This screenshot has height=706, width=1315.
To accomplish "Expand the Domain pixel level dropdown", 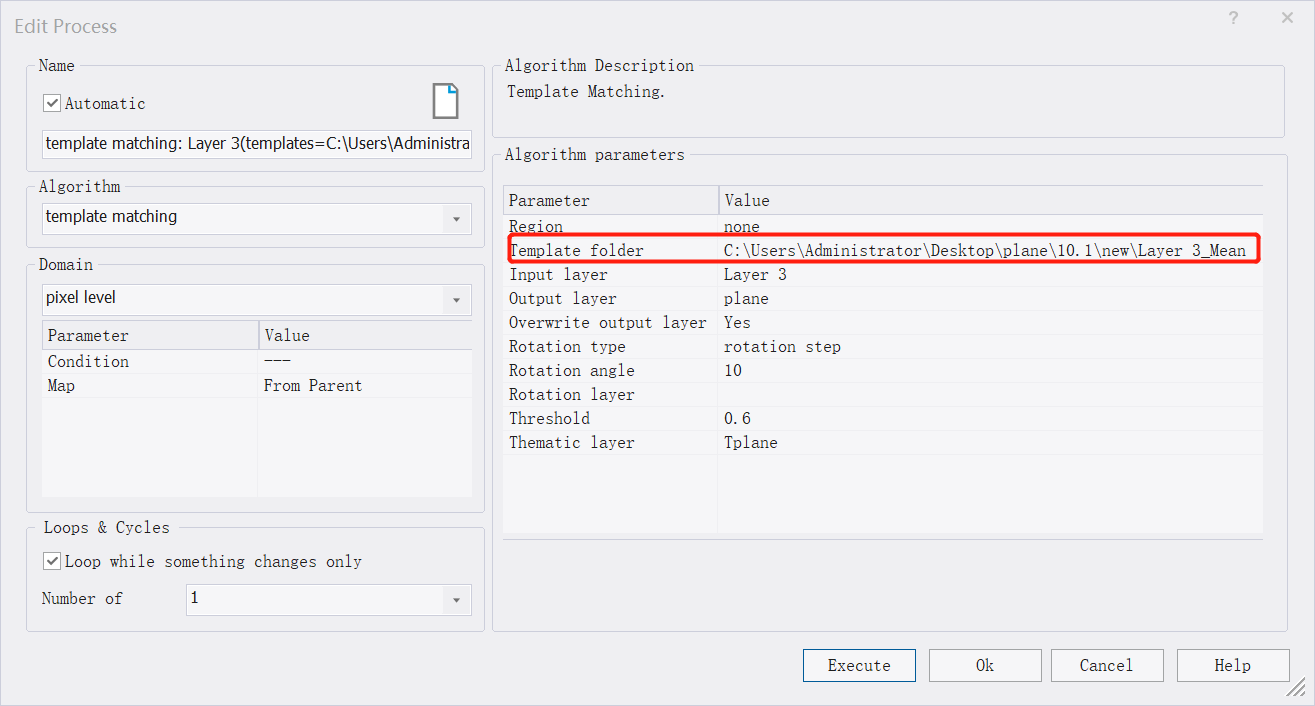I will (x=456, y=299).
